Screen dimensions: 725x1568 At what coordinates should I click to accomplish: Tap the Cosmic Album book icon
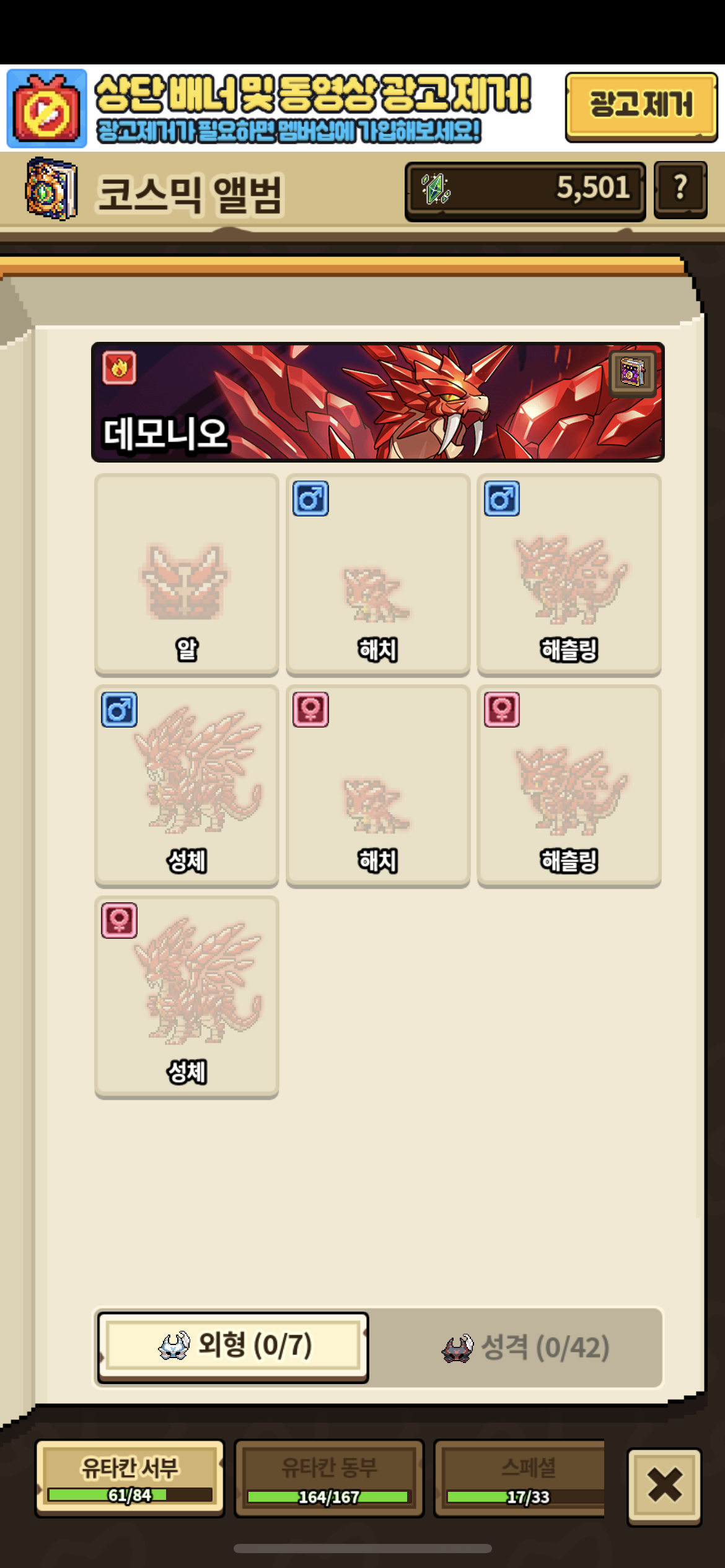[51, 188]
